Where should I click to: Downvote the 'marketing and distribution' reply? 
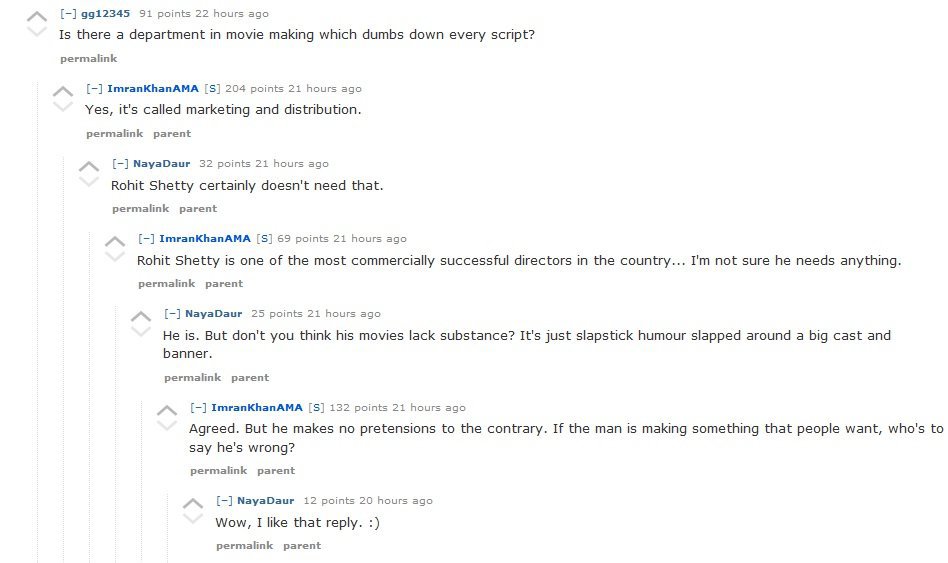coord(63,106)
